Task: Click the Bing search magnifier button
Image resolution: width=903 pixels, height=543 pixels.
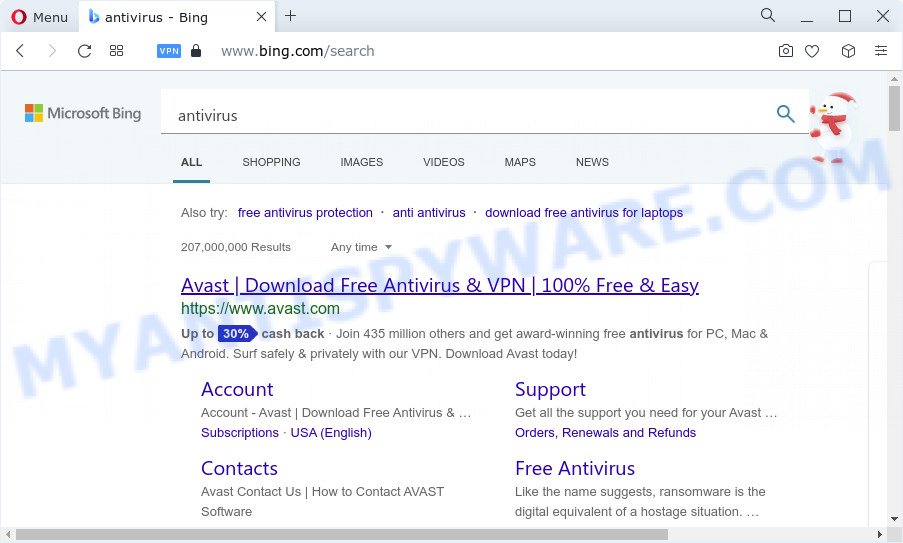Action: (786, 113)
